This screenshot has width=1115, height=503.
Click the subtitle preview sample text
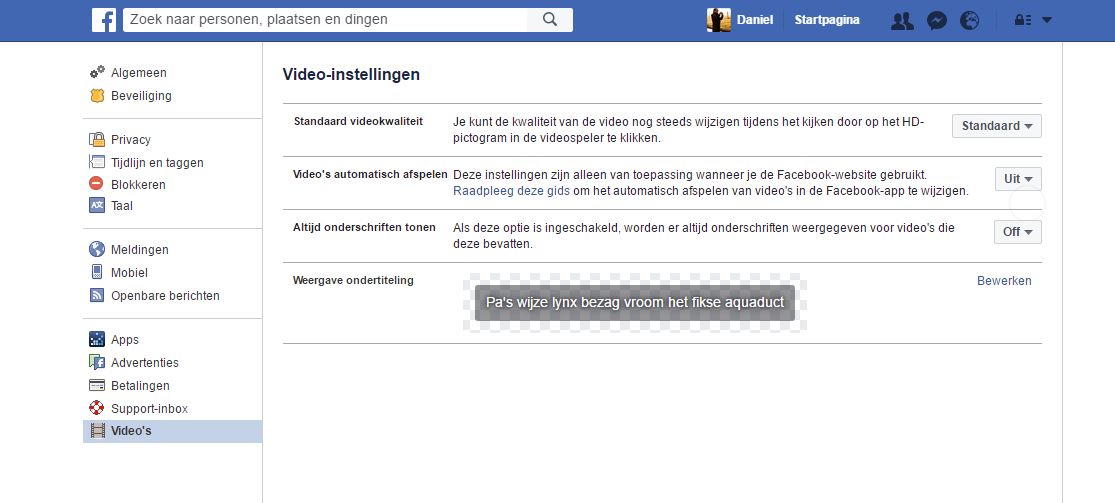click(634, 302)
